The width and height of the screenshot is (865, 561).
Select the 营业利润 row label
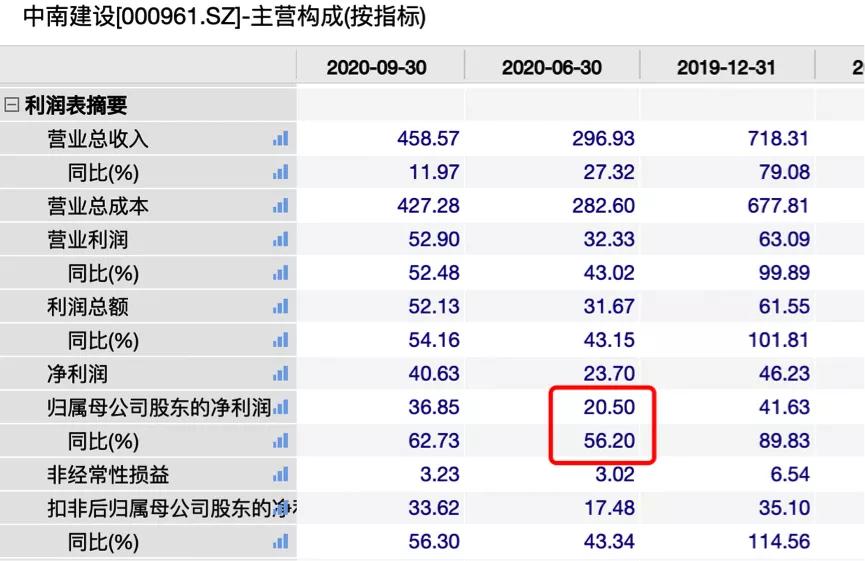pos(88,239)
